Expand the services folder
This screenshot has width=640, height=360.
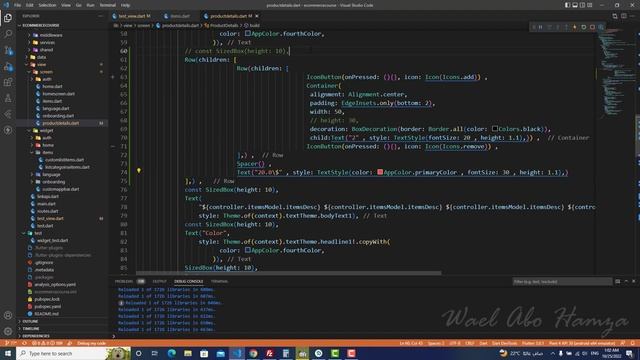click(x=47, y=42)
